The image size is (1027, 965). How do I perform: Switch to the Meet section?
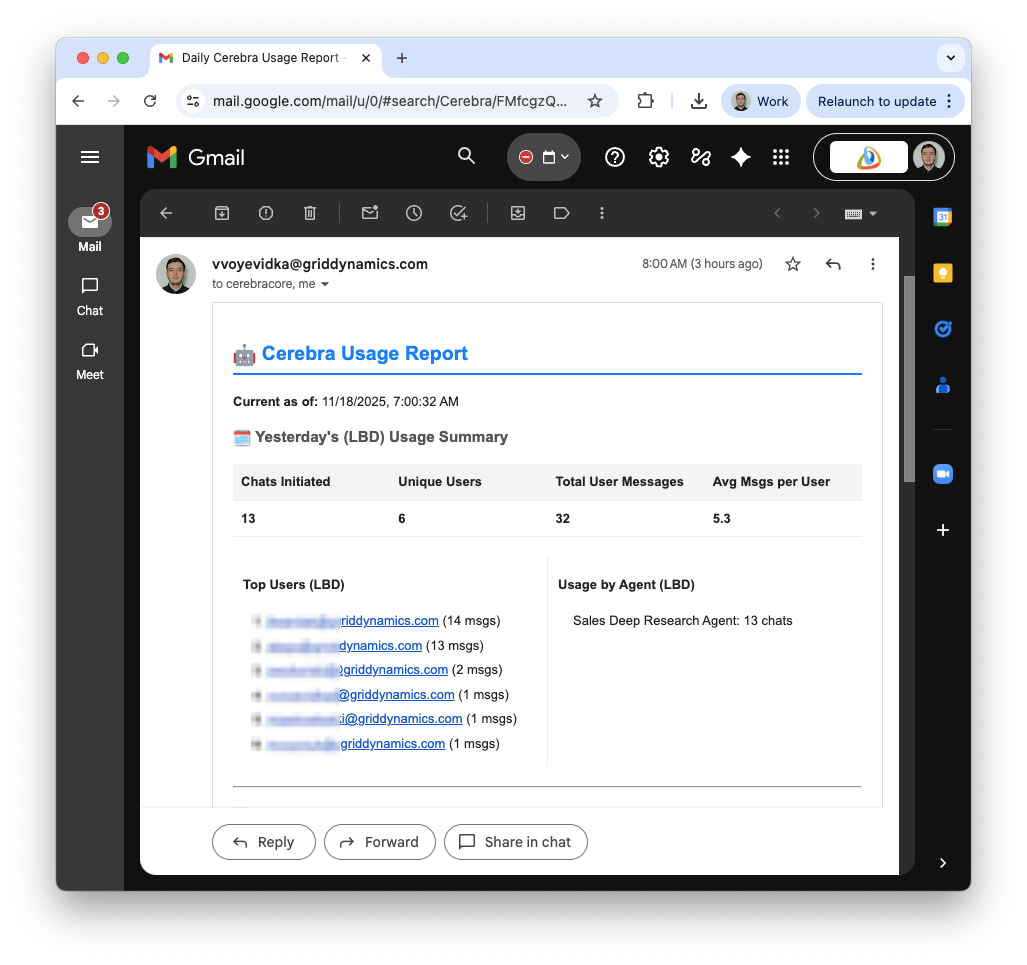click(90, 361)
